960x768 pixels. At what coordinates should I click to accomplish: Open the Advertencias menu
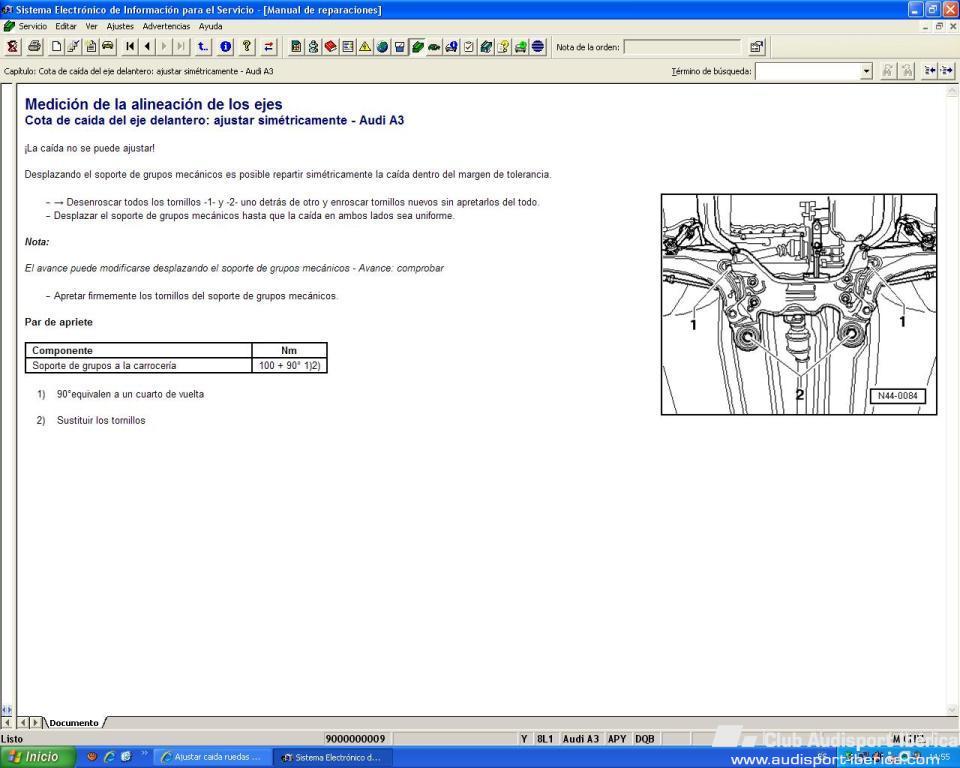tap(166, 26)
